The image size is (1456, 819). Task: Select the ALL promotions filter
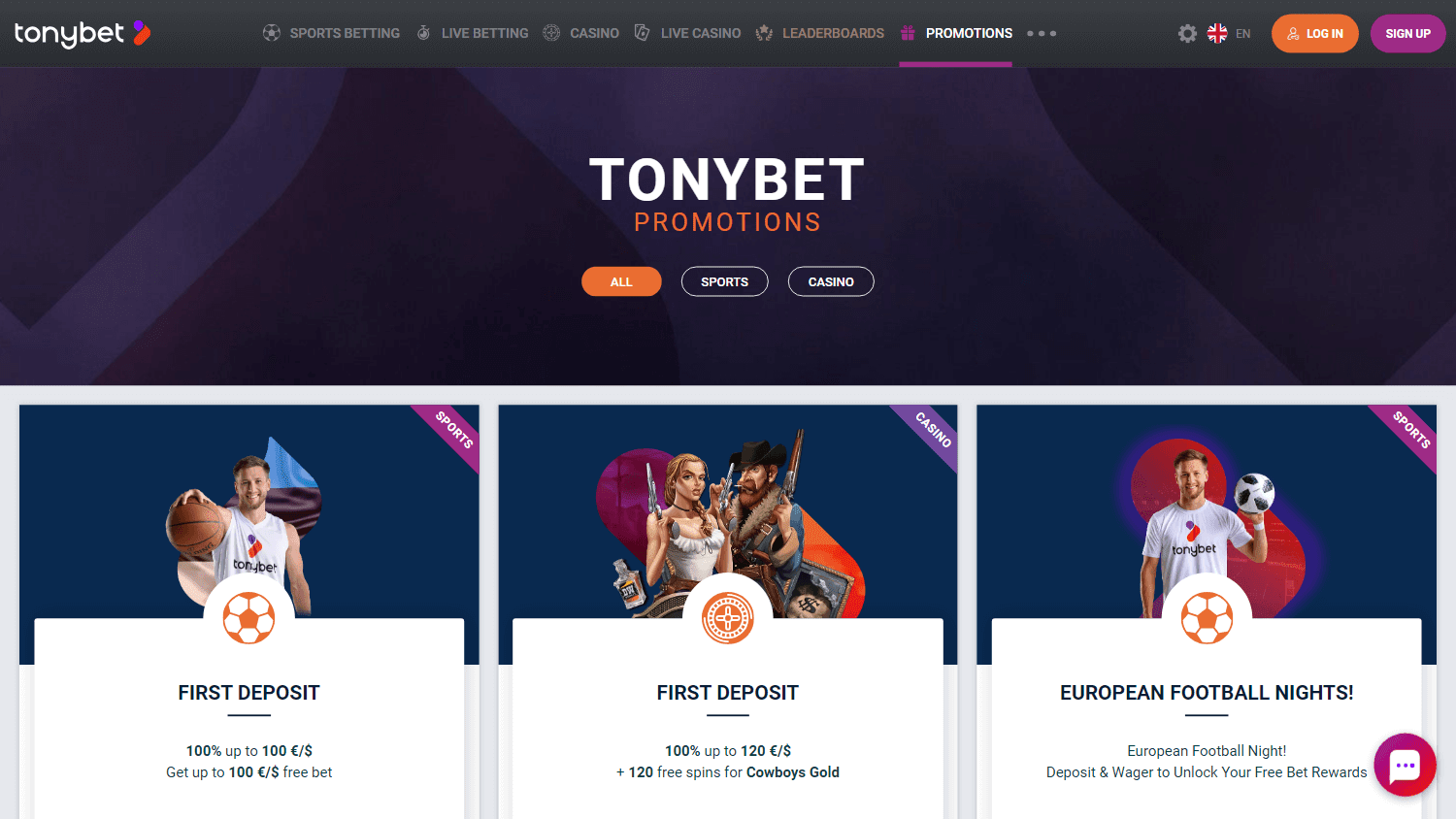[x=621, y=281]
